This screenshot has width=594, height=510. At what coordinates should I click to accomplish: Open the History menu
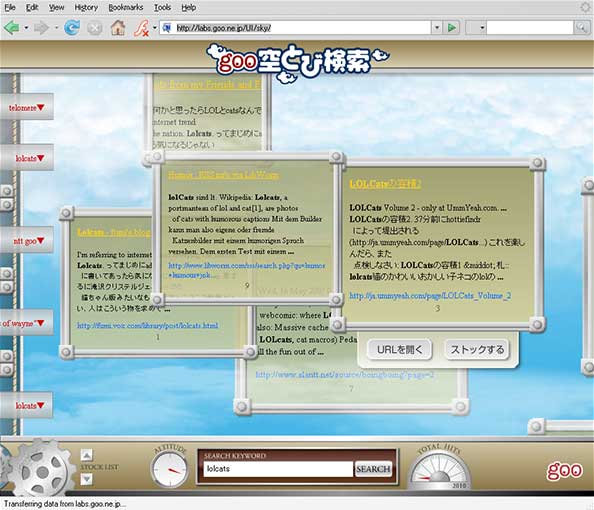click(86, 7)
